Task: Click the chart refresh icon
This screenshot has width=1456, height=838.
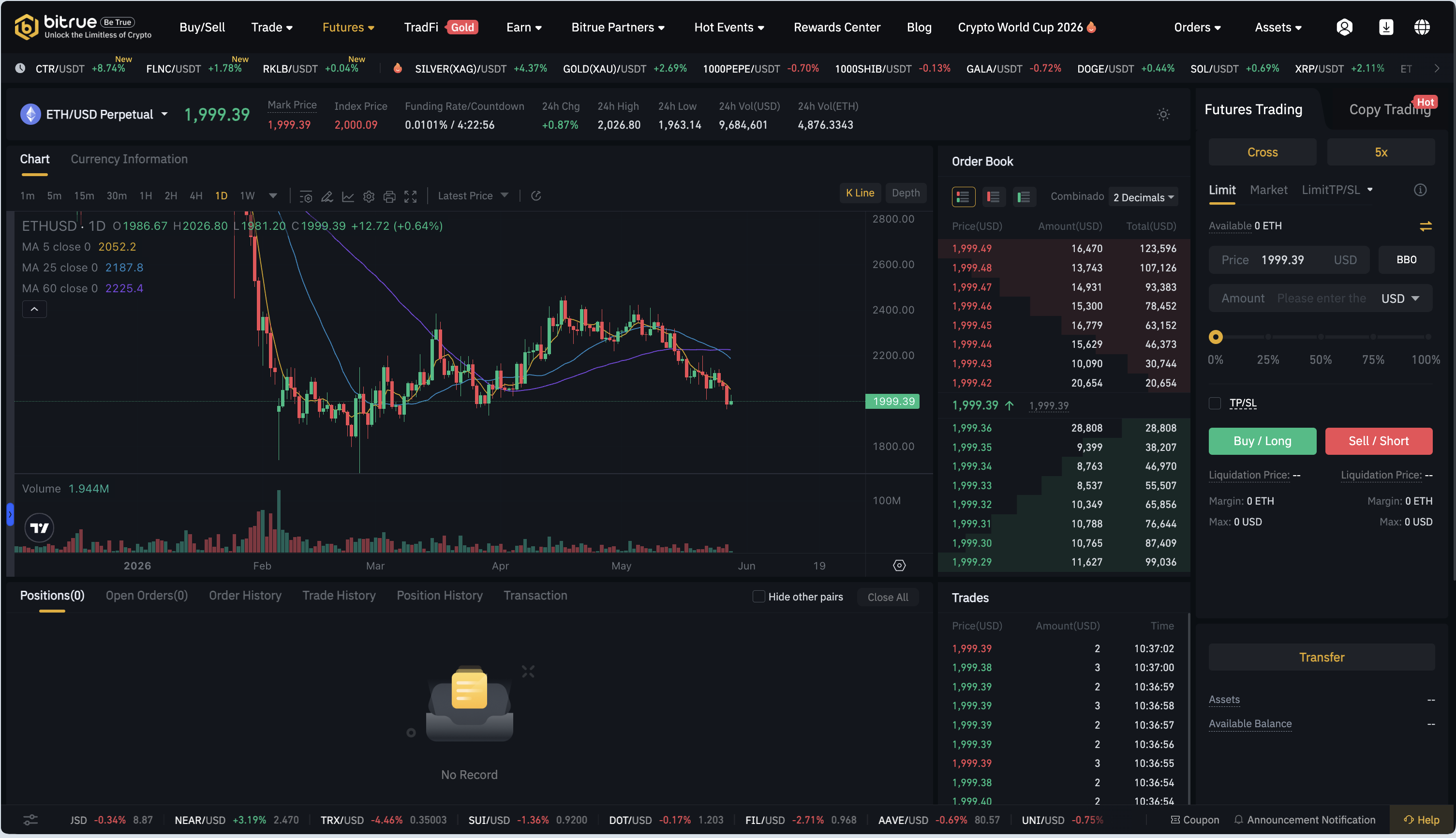Action: (535, 195)
